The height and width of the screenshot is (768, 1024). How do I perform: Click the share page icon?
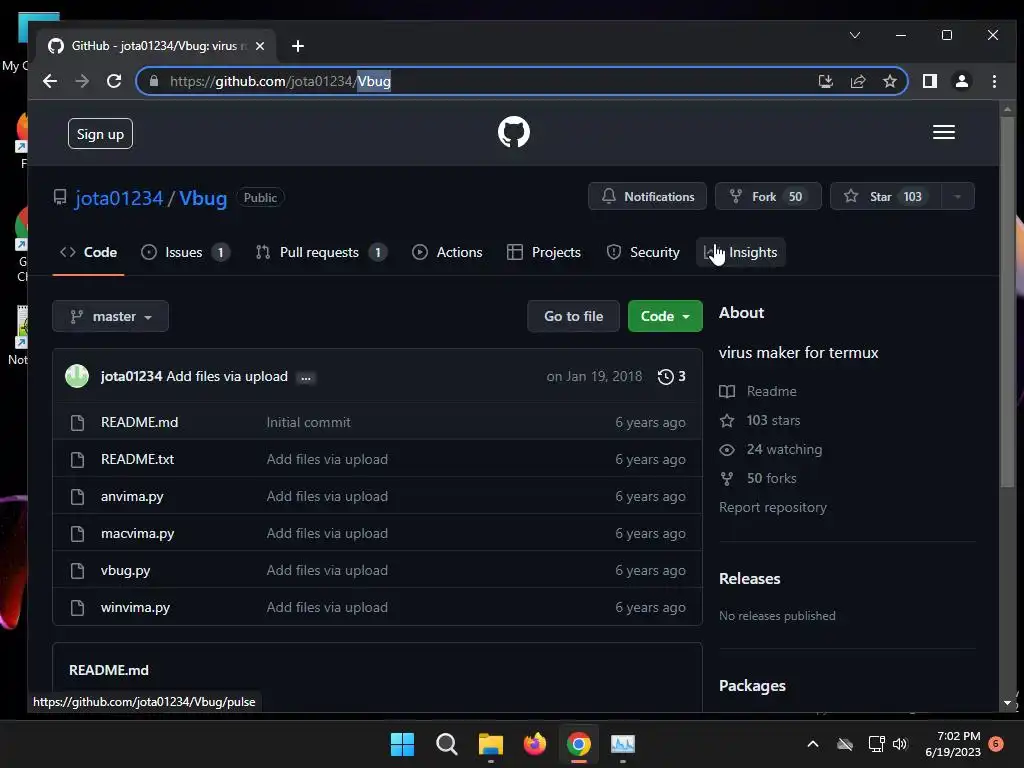(x=857, y=81)
